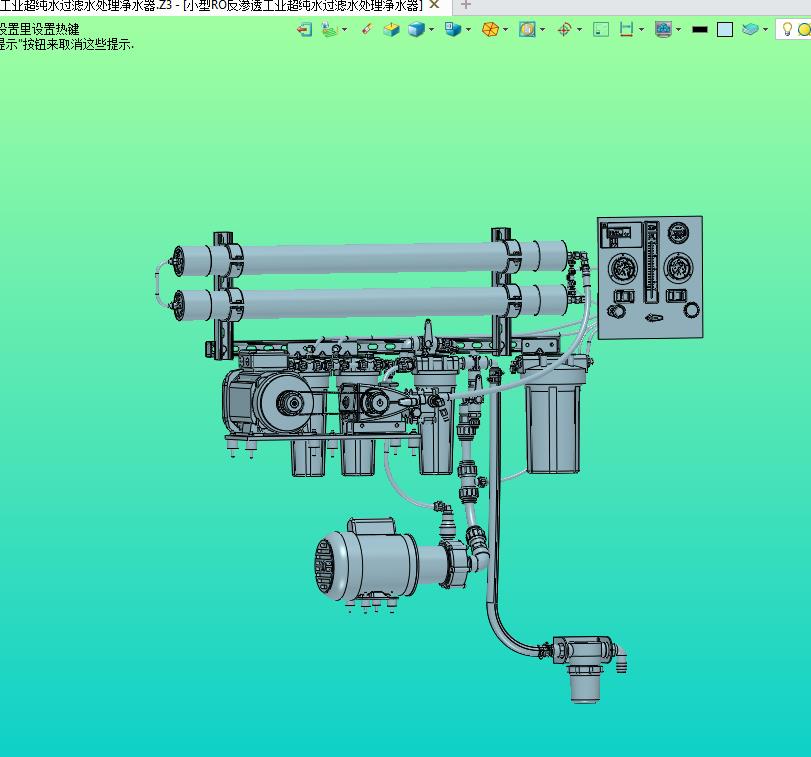Expand the shaded cube display dropdown arrow
Screen dimensions: 811x757
pyautogui.click(x=431, y=29)
